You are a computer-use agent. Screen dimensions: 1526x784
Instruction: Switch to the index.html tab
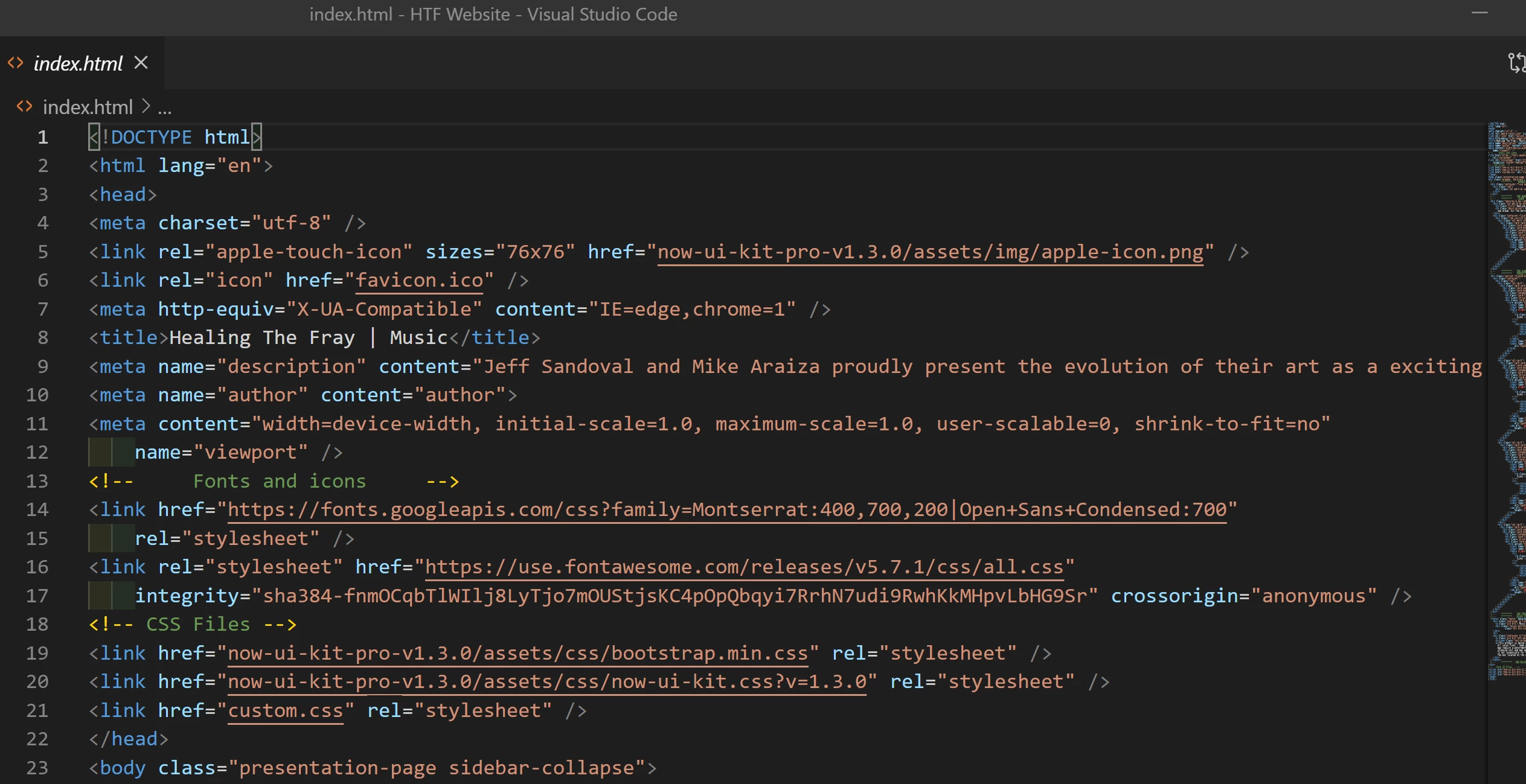79,63
